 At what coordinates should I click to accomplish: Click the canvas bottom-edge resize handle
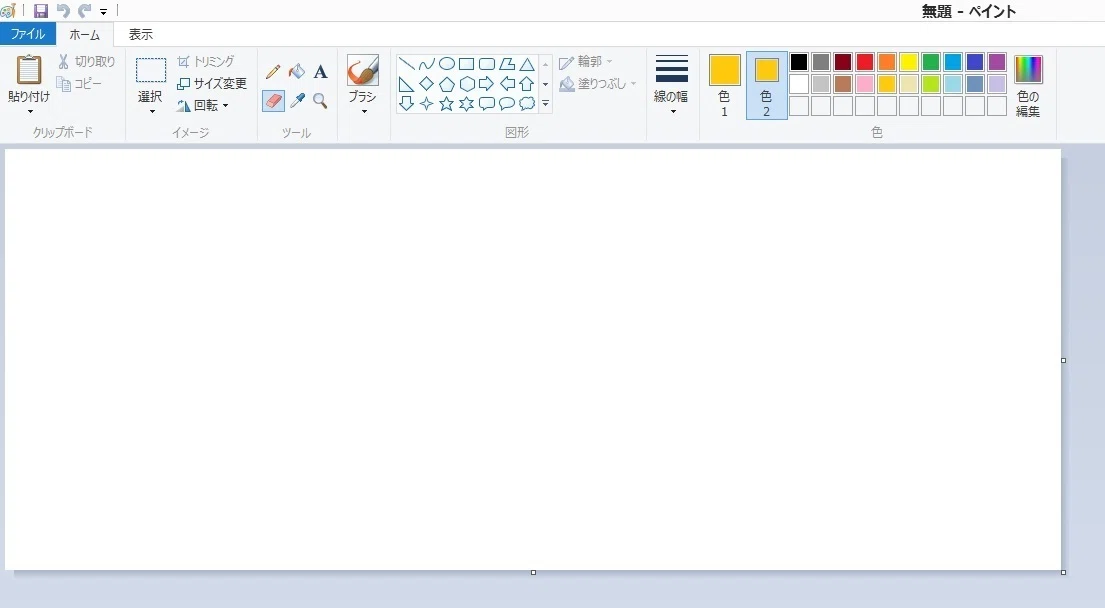pos(533,572)
